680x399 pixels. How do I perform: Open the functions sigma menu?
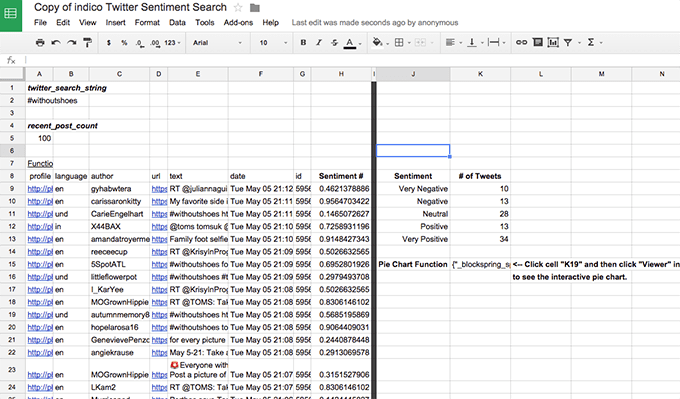pyautogui.click(x=595, y=43)
